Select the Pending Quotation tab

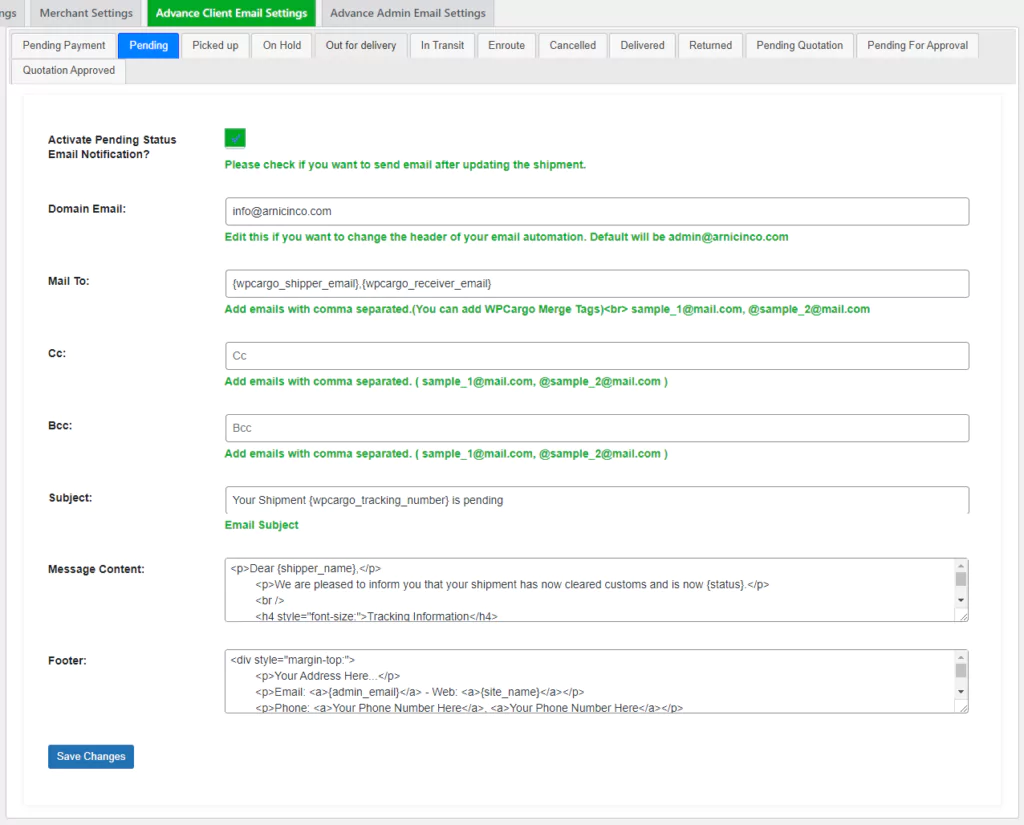click(799, 45)
